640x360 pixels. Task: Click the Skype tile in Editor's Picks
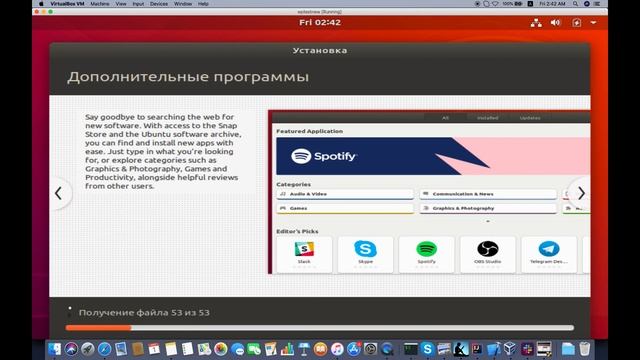click(365, 255)
